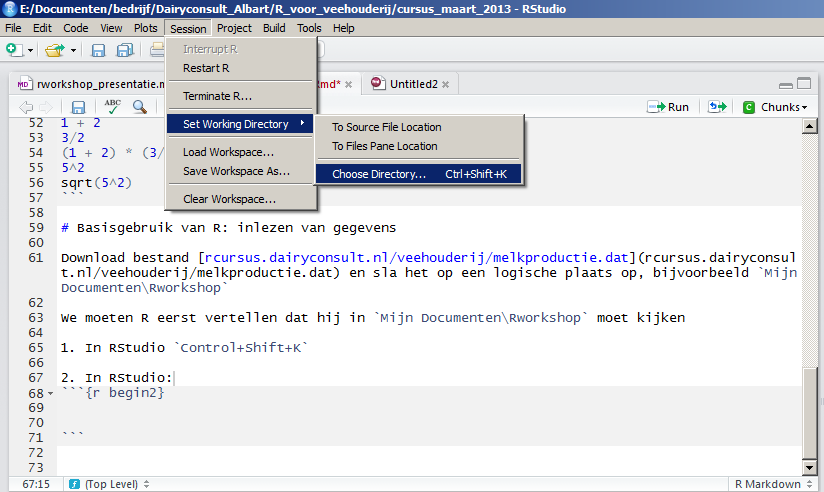Select To Source File Location
This screenshot has width=824, height=492.
[419, 127]
